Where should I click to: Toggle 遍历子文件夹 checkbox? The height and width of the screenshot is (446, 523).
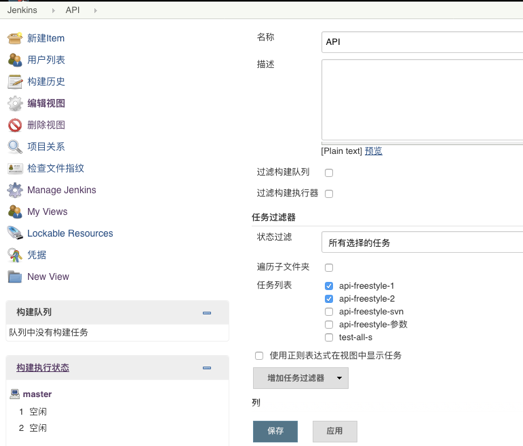[329, 268]
